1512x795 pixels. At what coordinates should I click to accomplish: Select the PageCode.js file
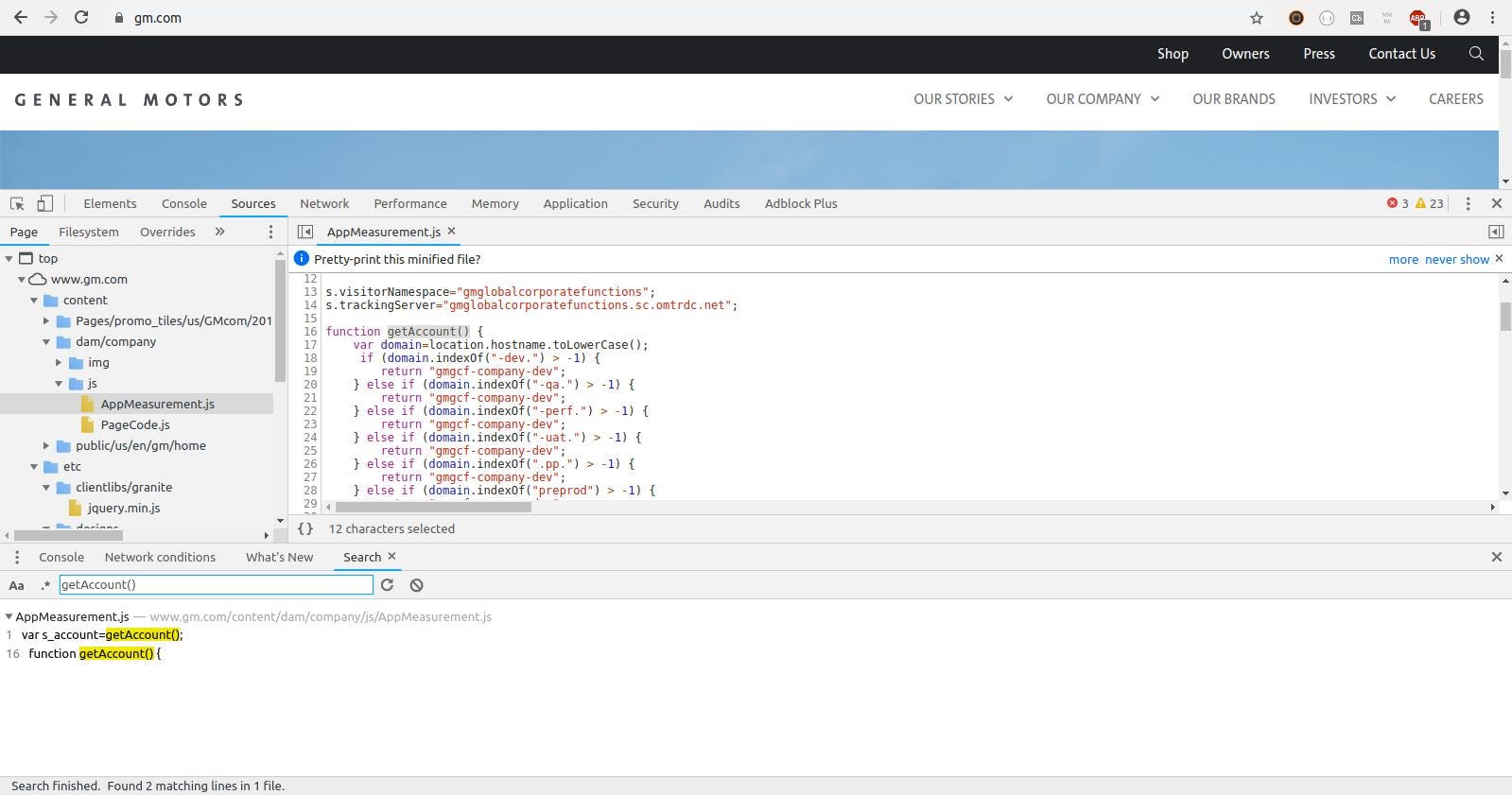[135, 424]
